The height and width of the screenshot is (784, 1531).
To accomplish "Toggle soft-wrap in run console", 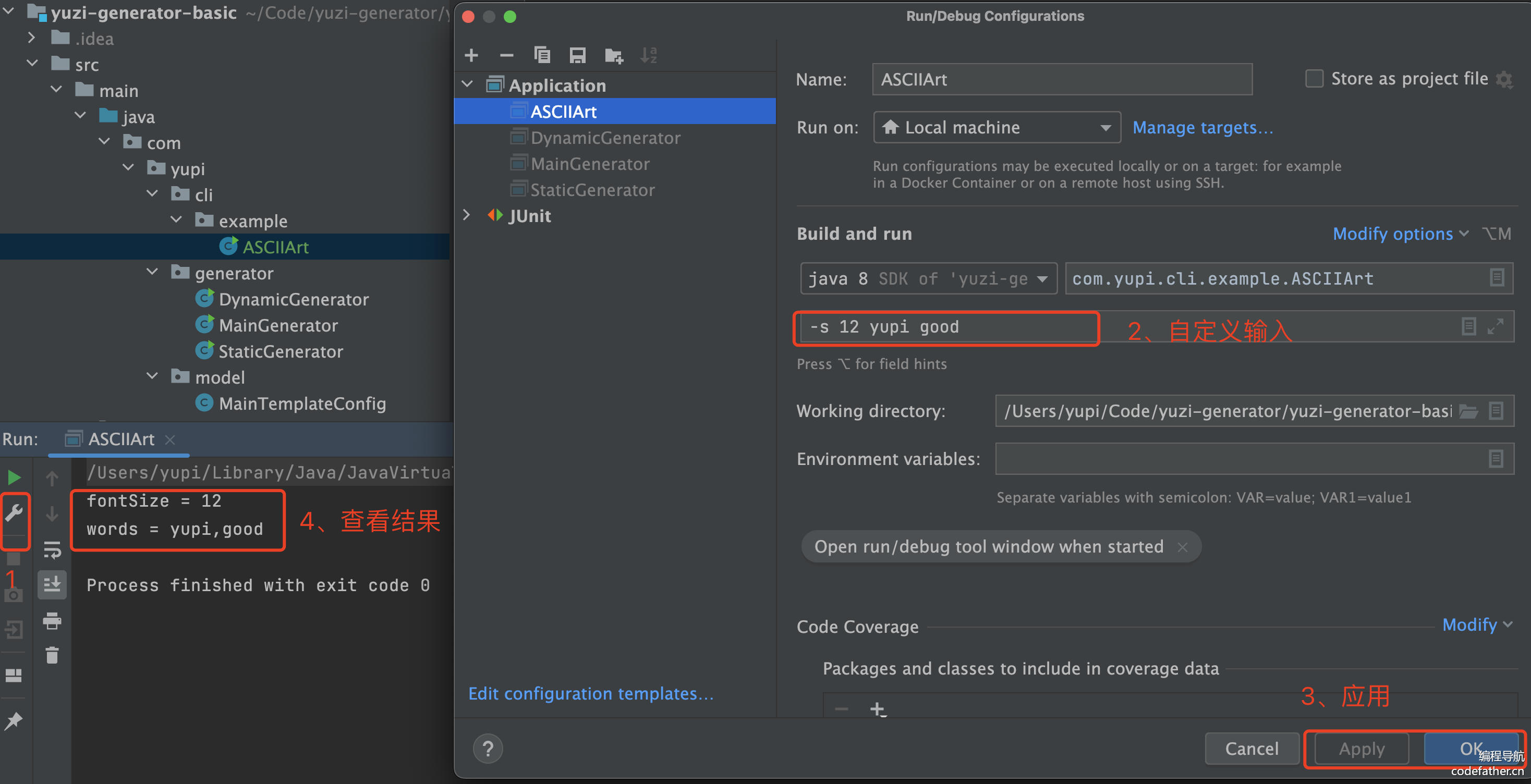I will (x=52, y=550).
